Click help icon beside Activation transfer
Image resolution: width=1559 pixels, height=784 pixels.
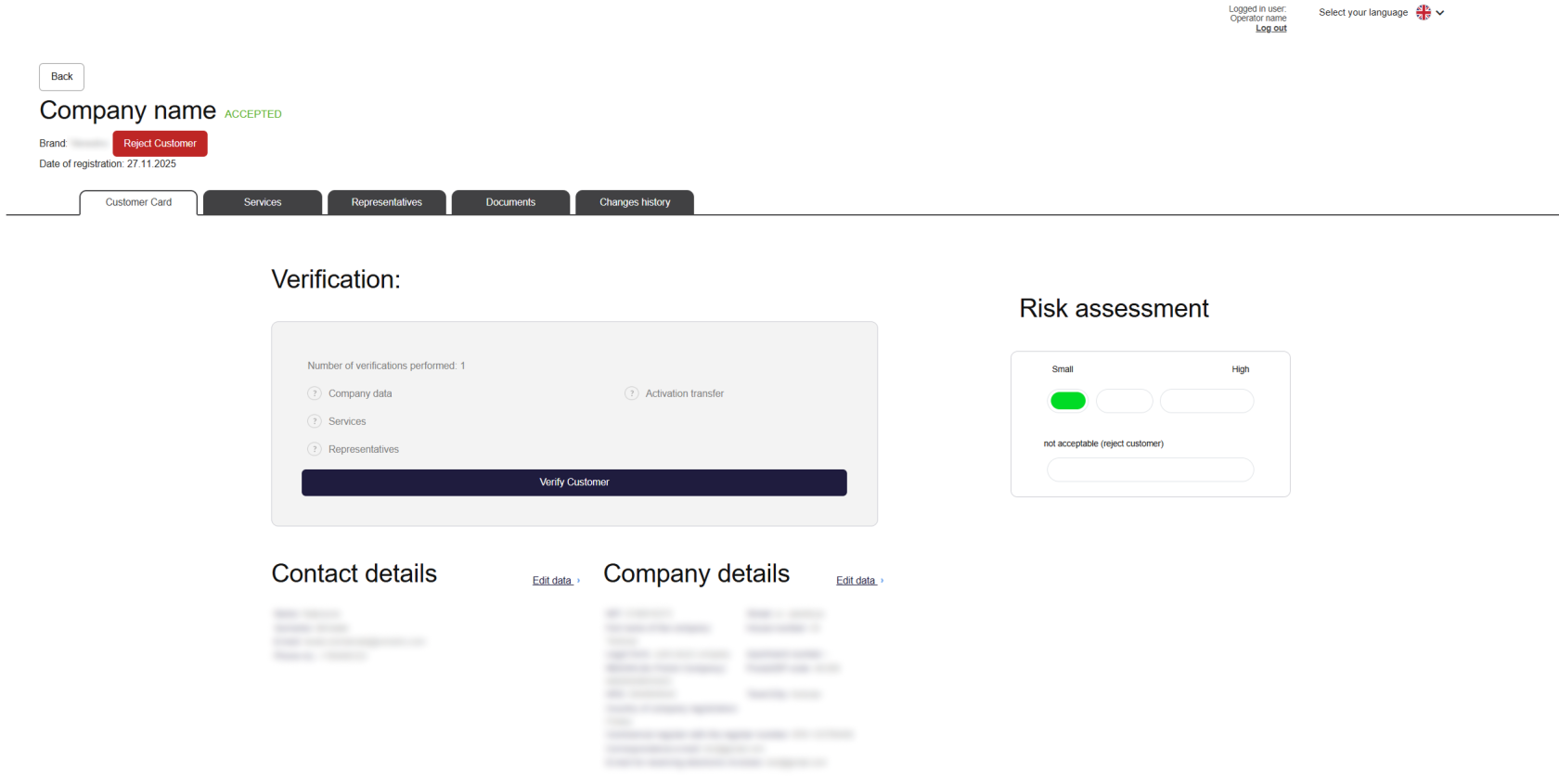point(632,393)
